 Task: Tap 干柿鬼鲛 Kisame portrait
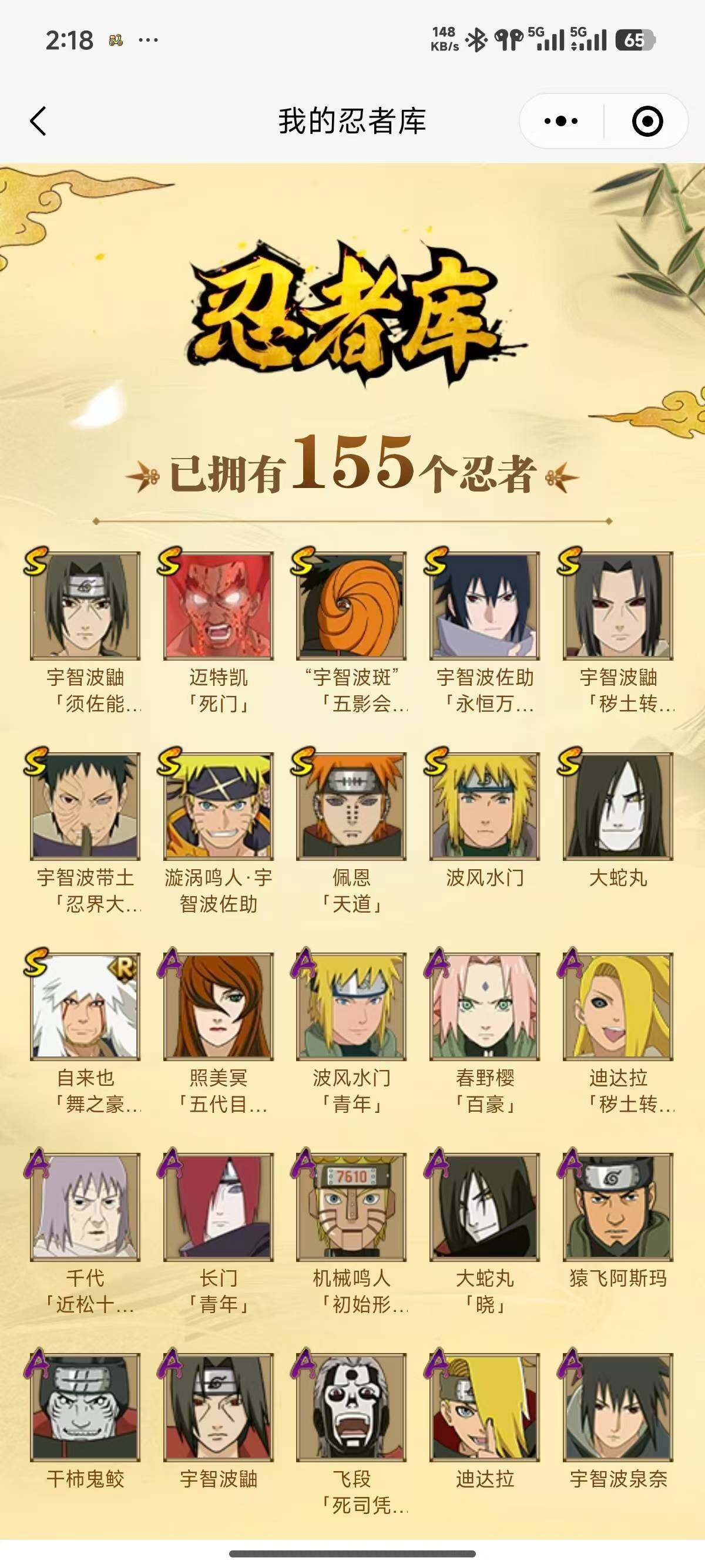click(85, 1407)
